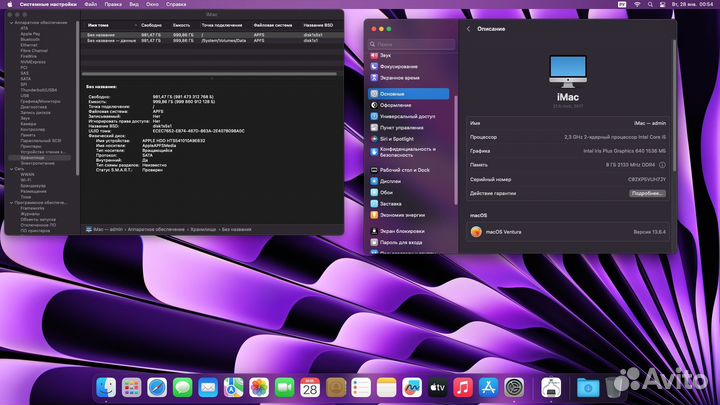Select Siri и Spotlight in Settings sidebar
This screenshot has width=720, height=405.
pos(409,139)
